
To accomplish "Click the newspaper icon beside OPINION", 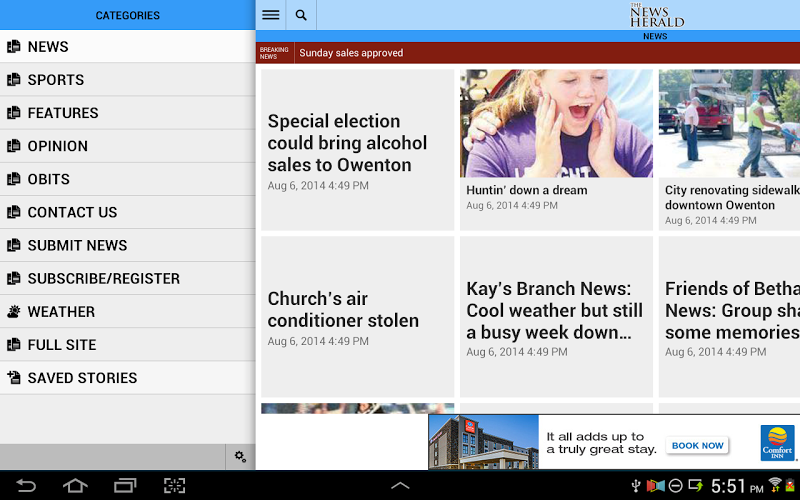I will point(14,146).
